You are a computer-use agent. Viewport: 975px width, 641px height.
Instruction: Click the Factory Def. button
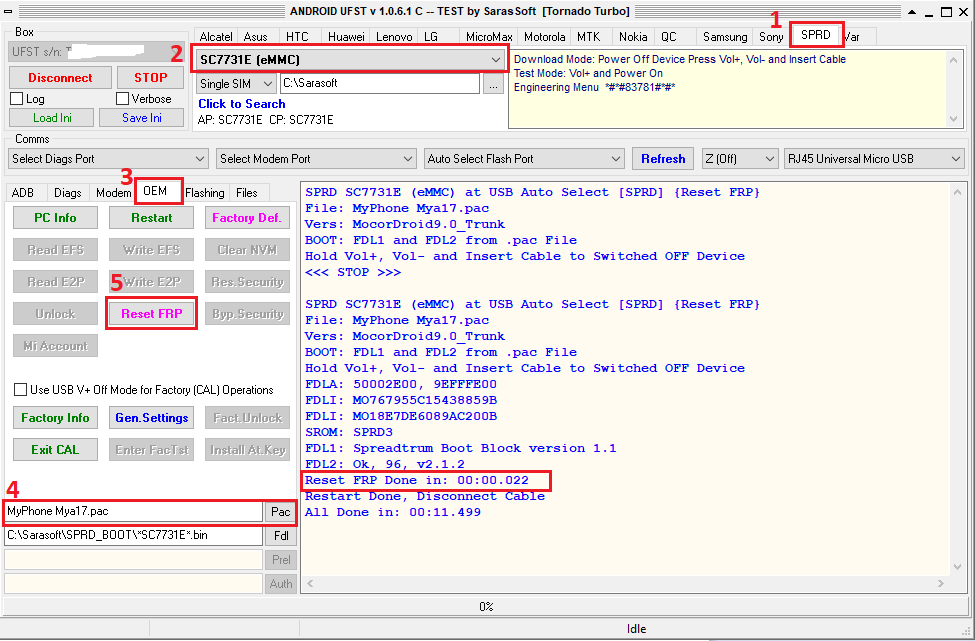(247, 218)
